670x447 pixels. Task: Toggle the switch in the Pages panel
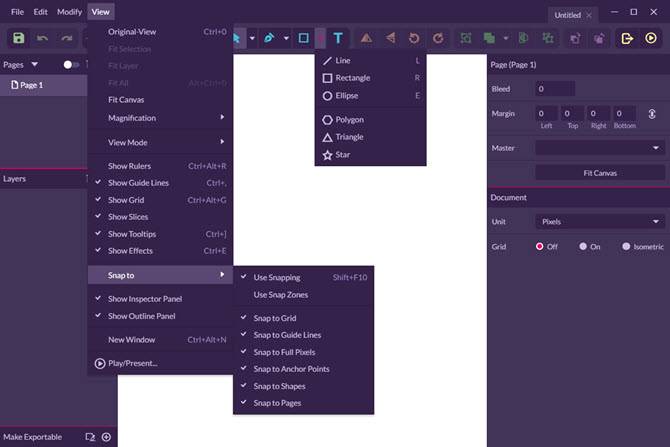tap(71, 65)
